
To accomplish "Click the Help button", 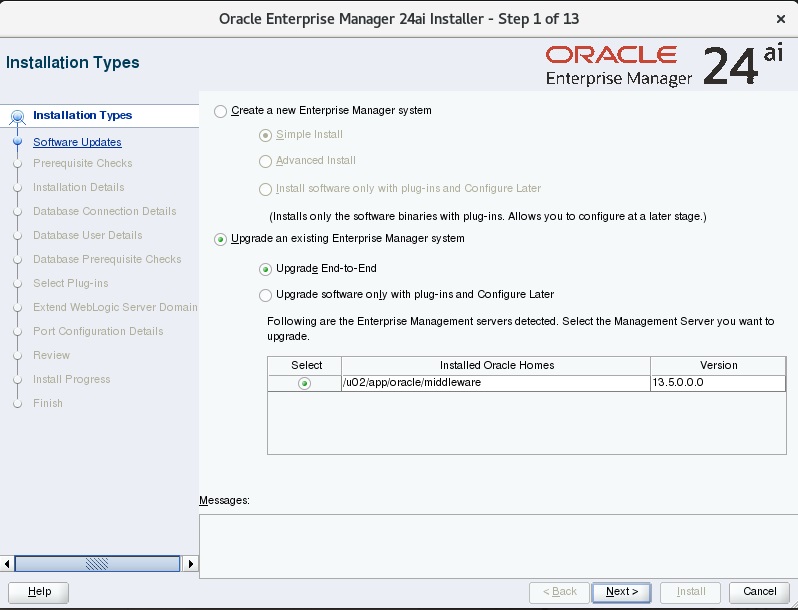I will pos(39,592).
